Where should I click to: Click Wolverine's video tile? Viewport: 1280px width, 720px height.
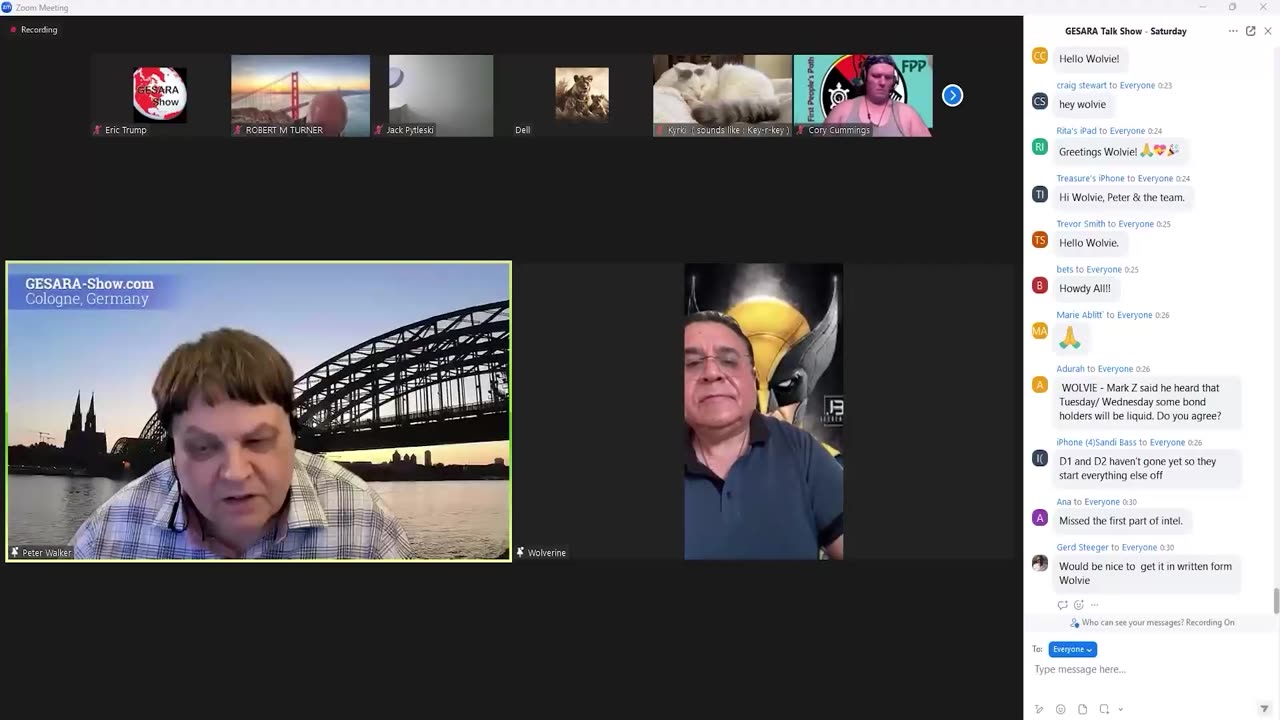[764, 411]
